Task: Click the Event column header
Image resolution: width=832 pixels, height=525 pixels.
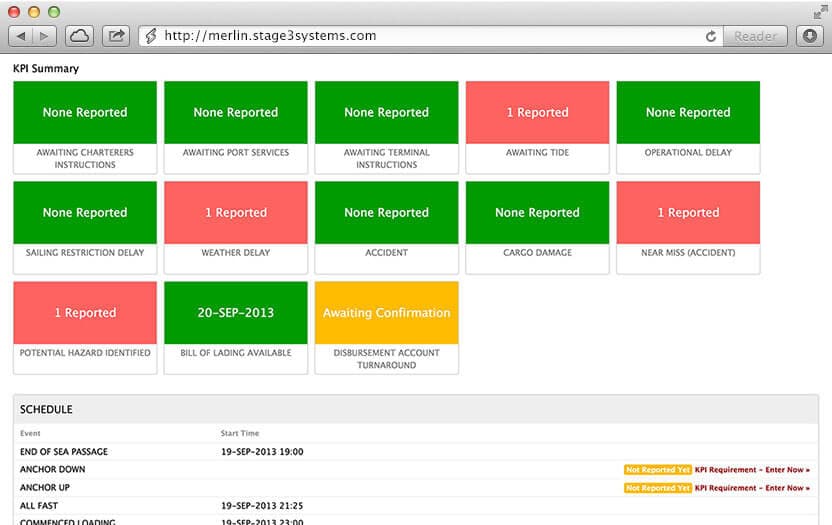Action: click(x=30, y=433)
